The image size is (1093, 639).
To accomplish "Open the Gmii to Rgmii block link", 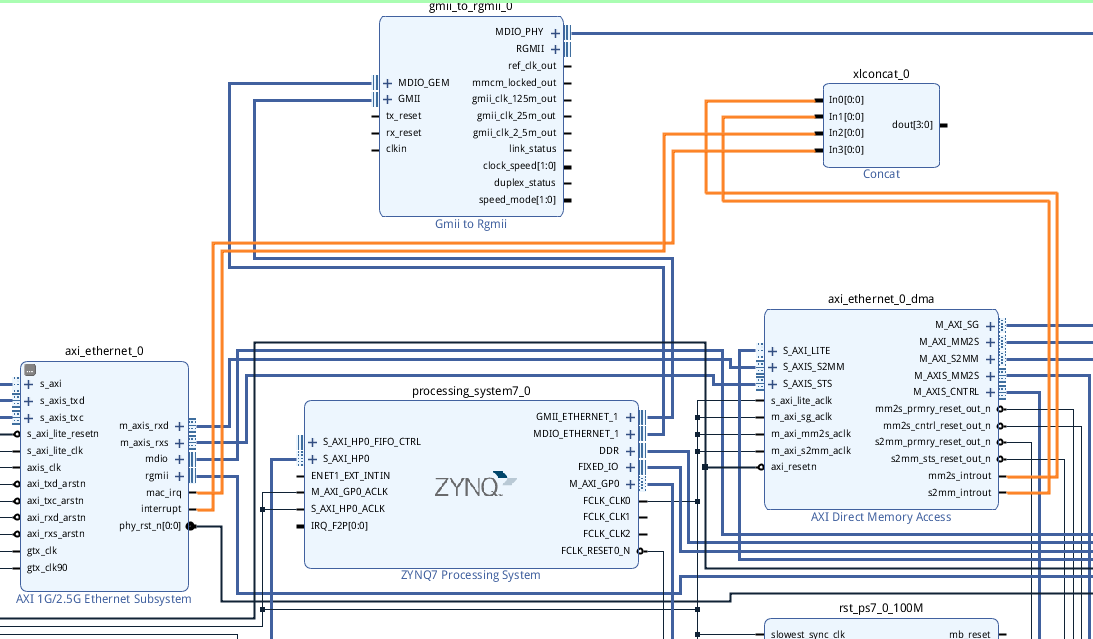I will tap(471, 224).
